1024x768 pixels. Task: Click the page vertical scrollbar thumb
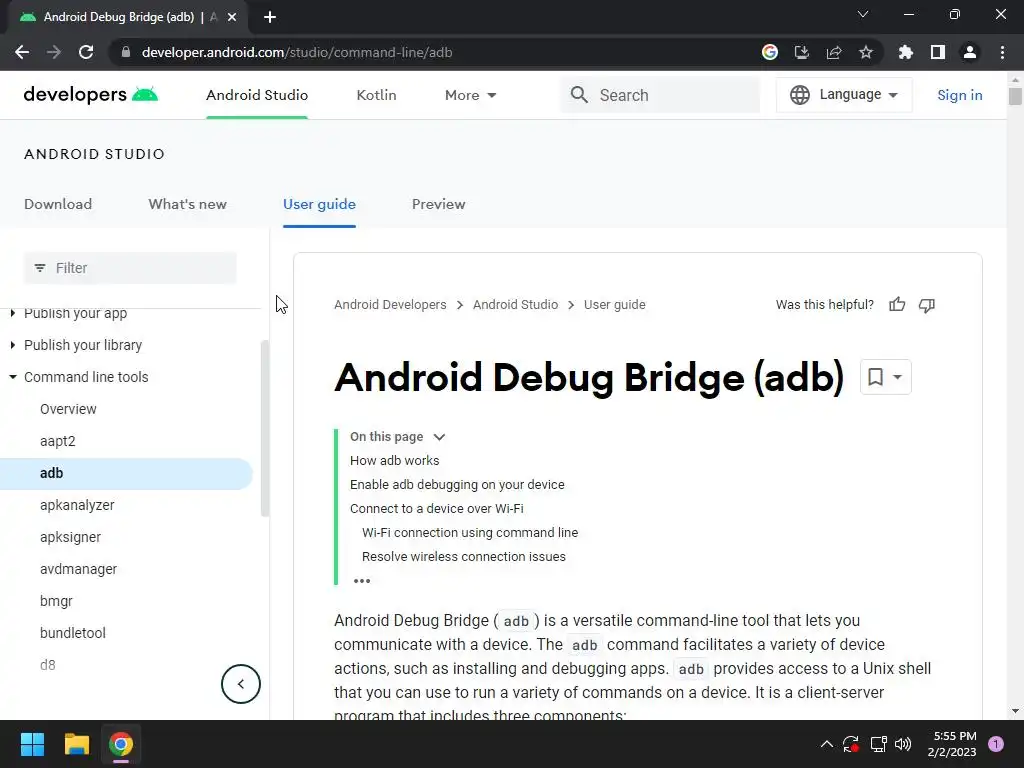(x=1015, y=96)
